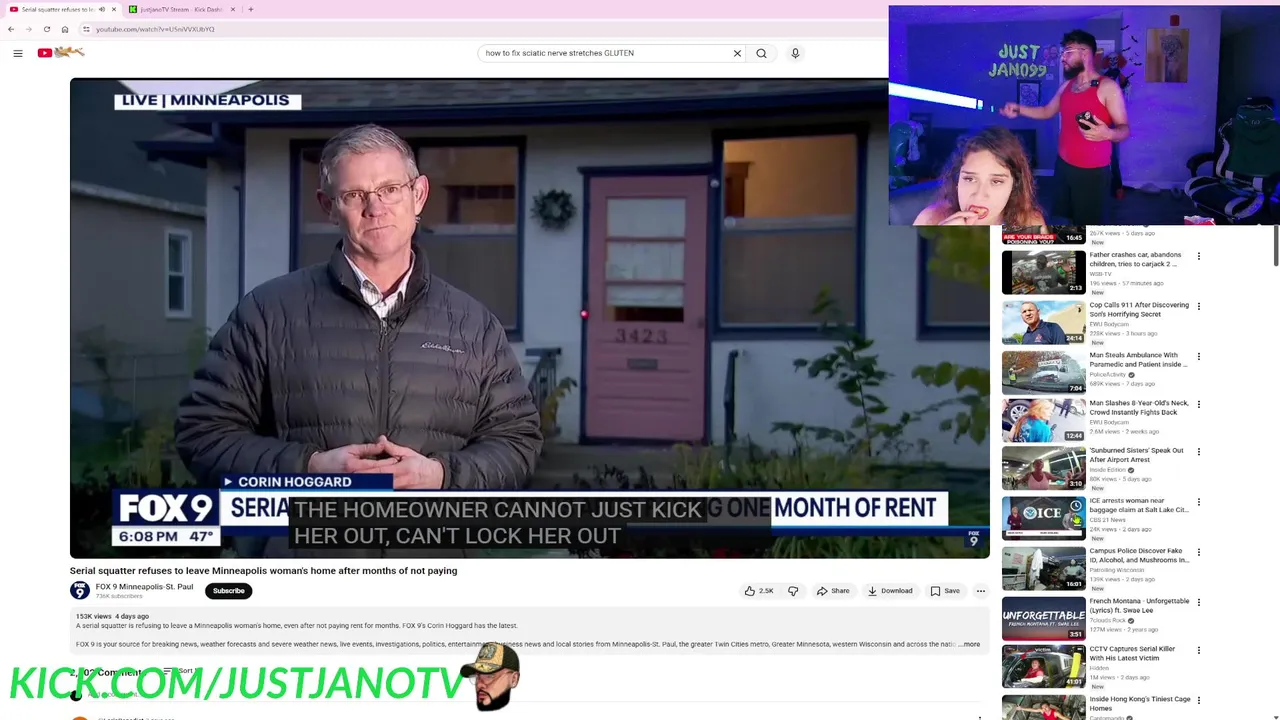Go back with the browser back arrow
Screen dimensions: 1280x720
(11, 29)
